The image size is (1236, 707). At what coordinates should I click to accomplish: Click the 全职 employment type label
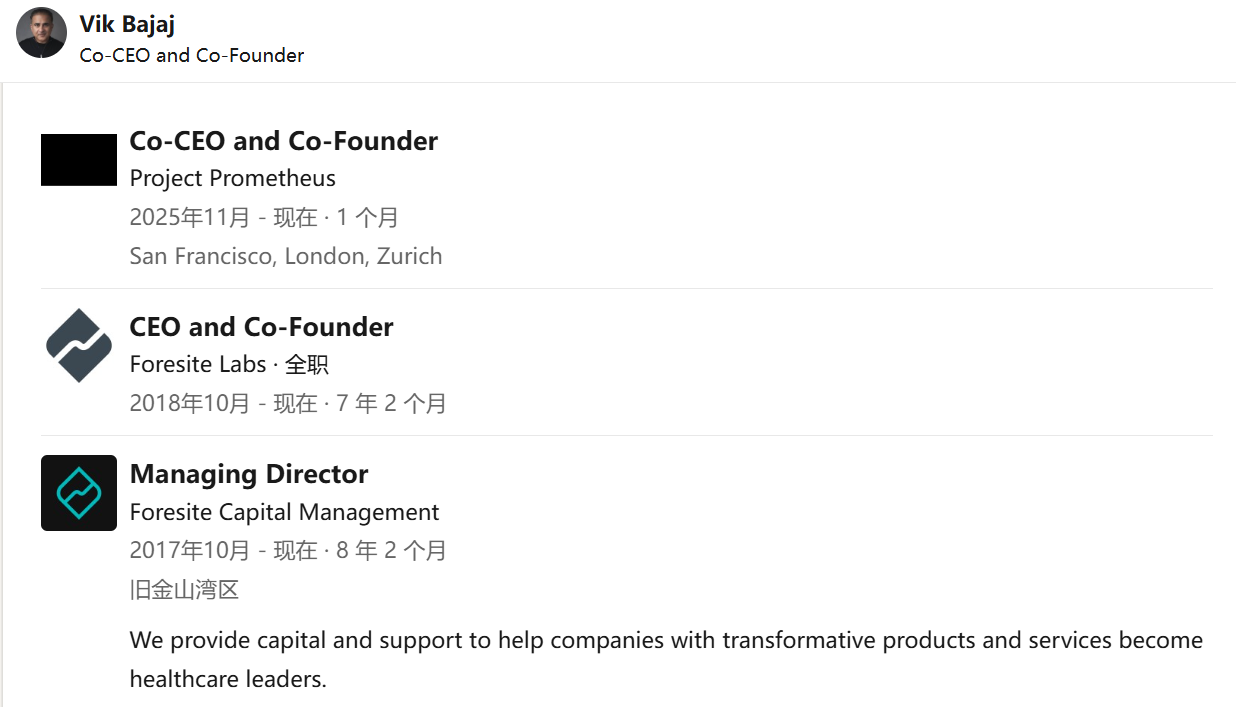coord(307,364)
